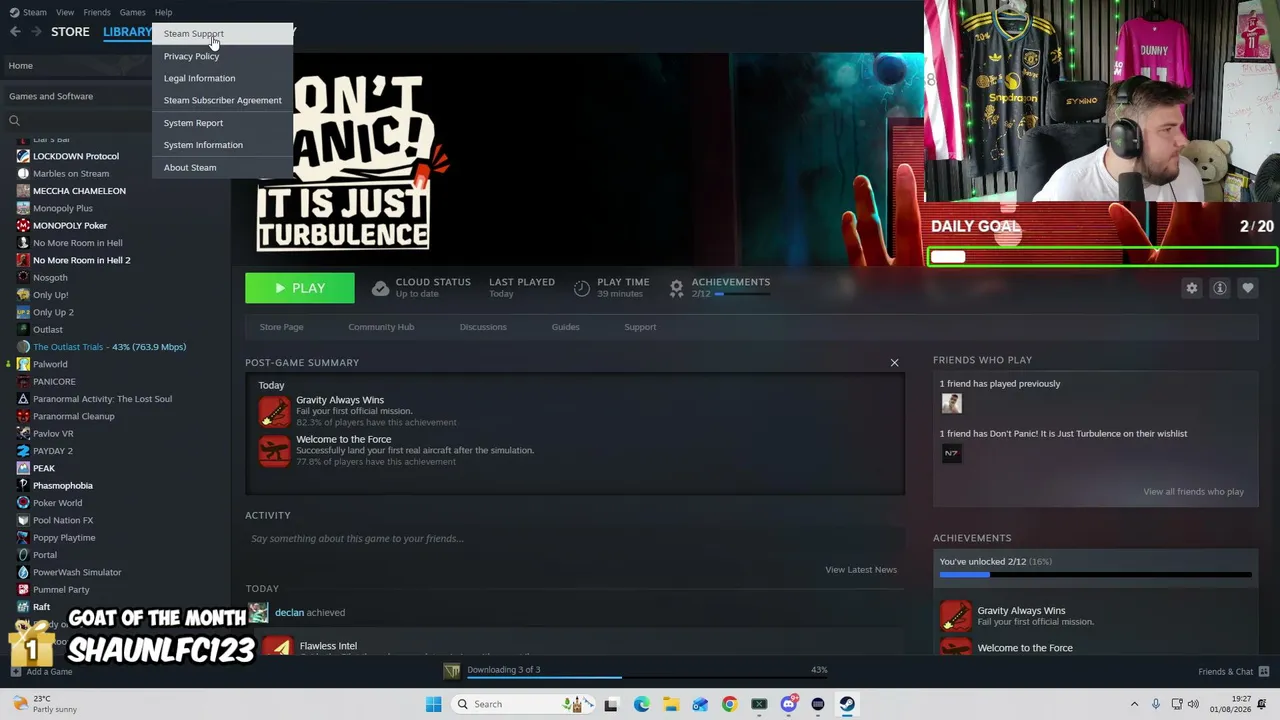Select System Information menu entry
The height and width of the screenshot is (720, 1280).
coord(222,145)
